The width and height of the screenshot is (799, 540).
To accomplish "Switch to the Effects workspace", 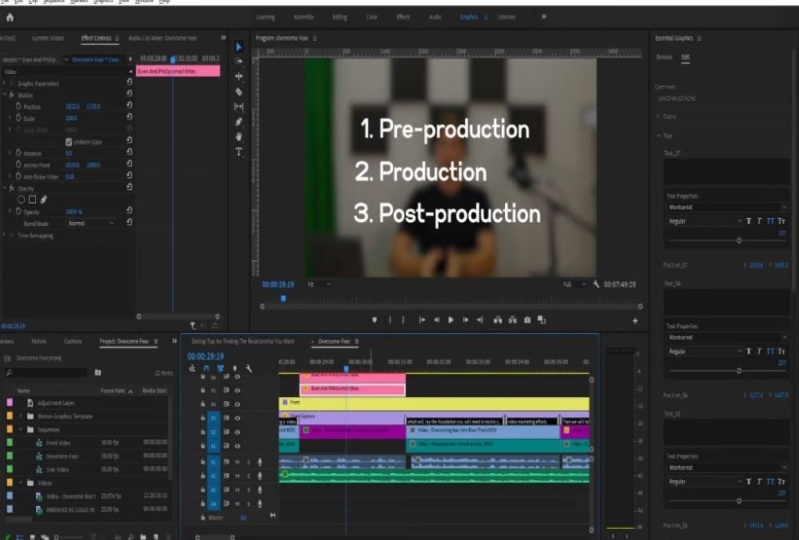I will pos(403,17).
